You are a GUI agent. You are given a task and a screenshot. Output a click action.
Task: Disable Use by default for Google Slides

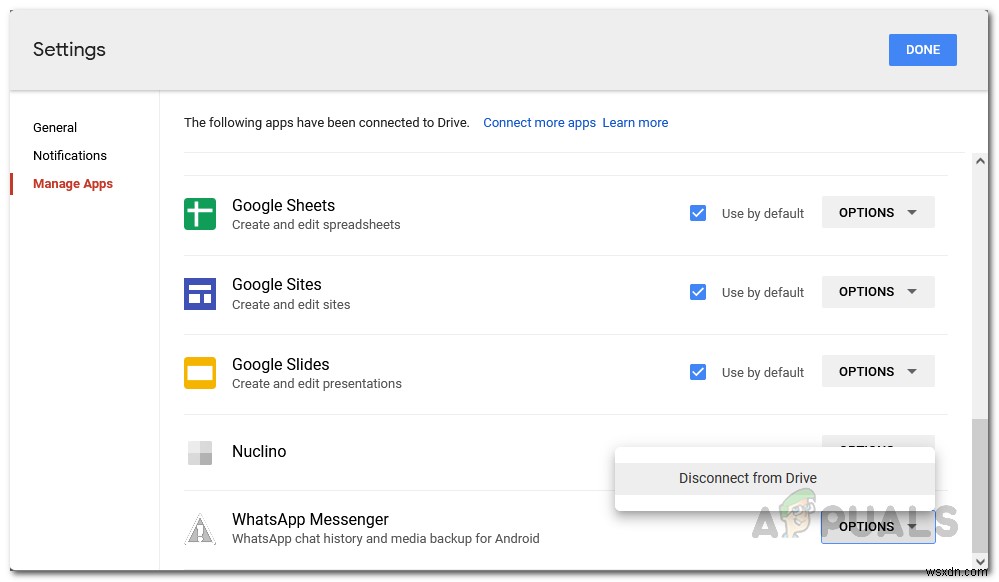point(698,372)
